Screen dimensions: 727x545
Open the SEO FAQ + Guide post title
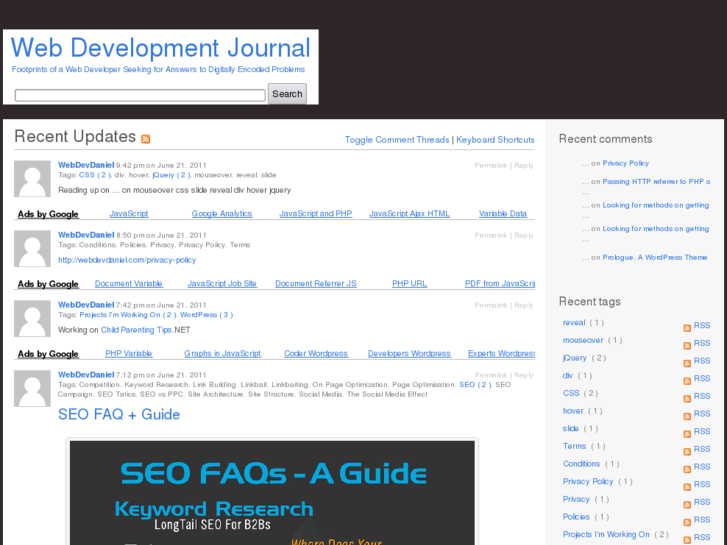(119, 414)
